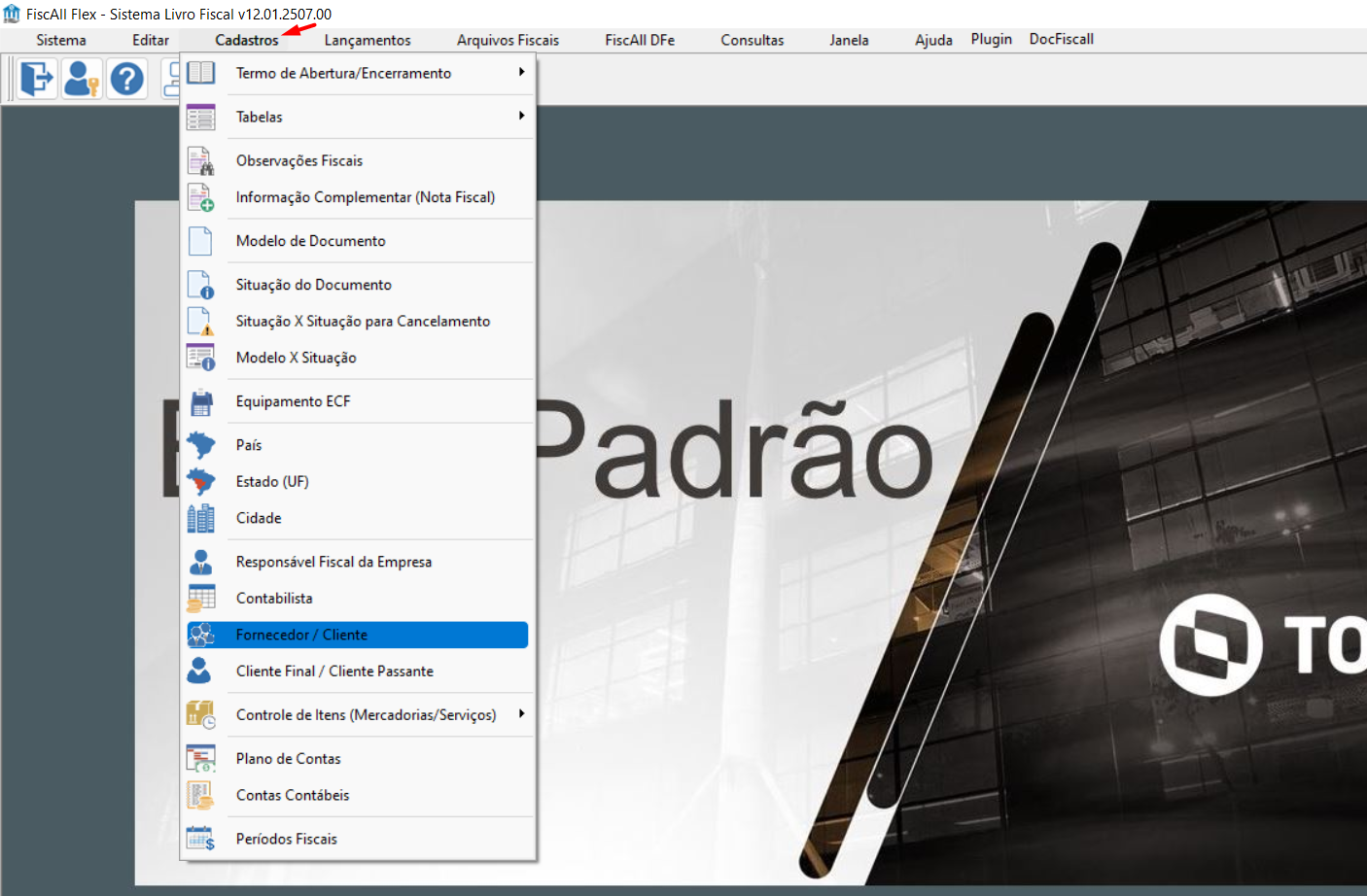Choose Observações Fiscais from the menu
This screenshot has height=896, width=1367.
click(358, 160)
